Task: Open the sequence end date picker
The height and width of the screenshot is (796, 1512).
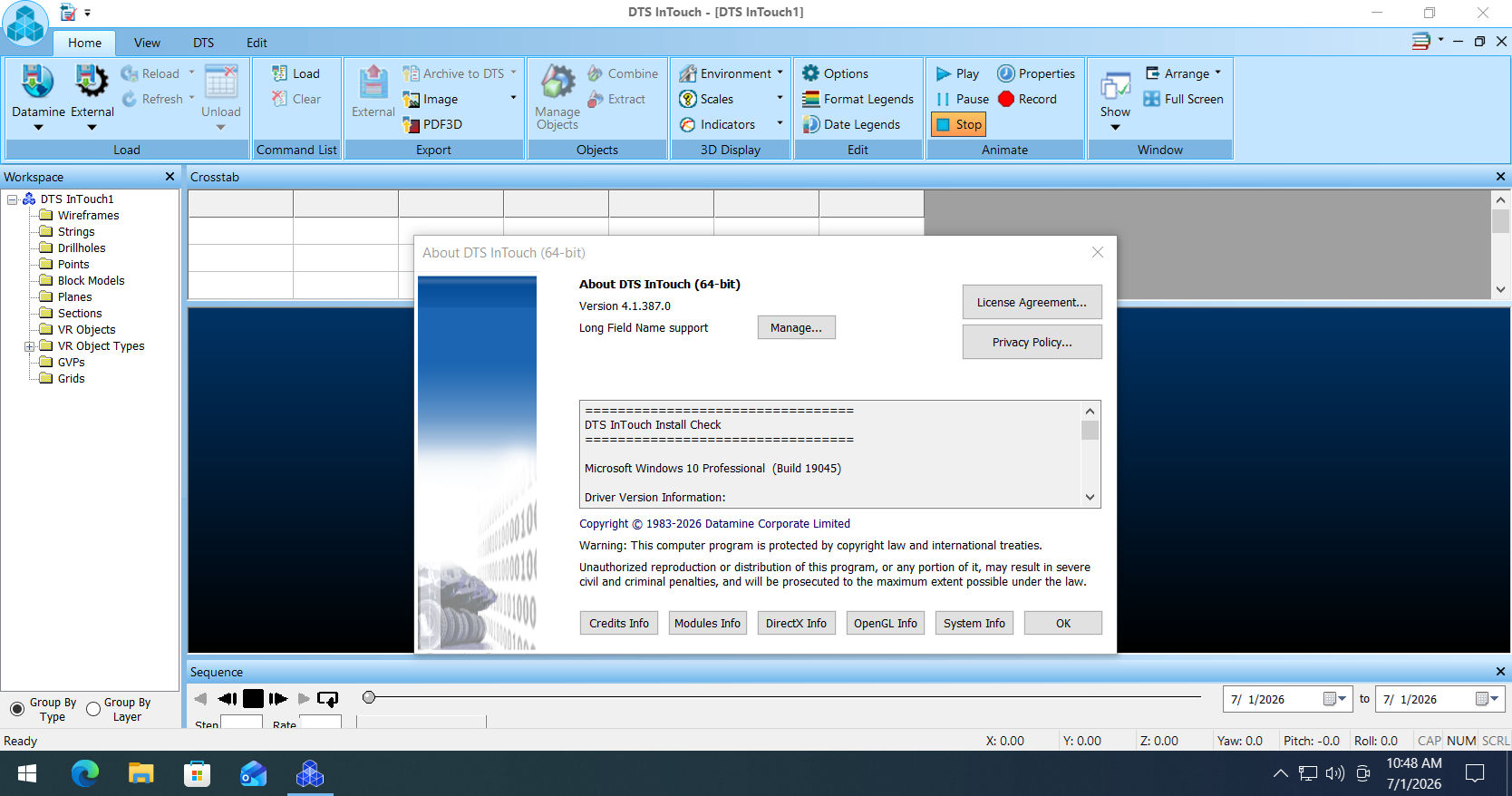Action: click(1487, 698)
